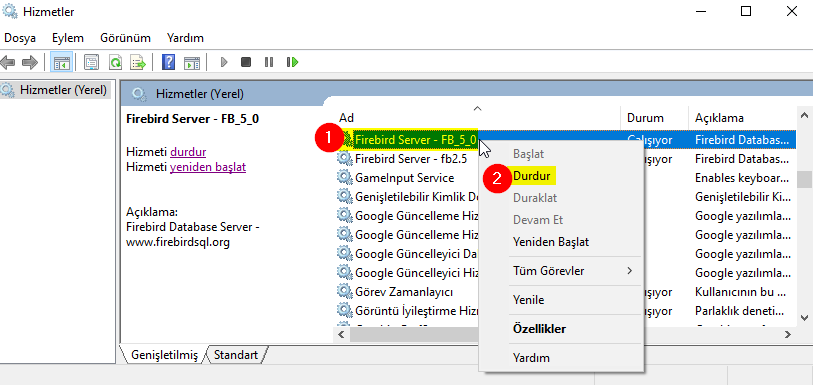Viewport: 813px width, 385px height.
Task: Click the Forward arrow toolbar icon
Action: [x=30, y=63]
